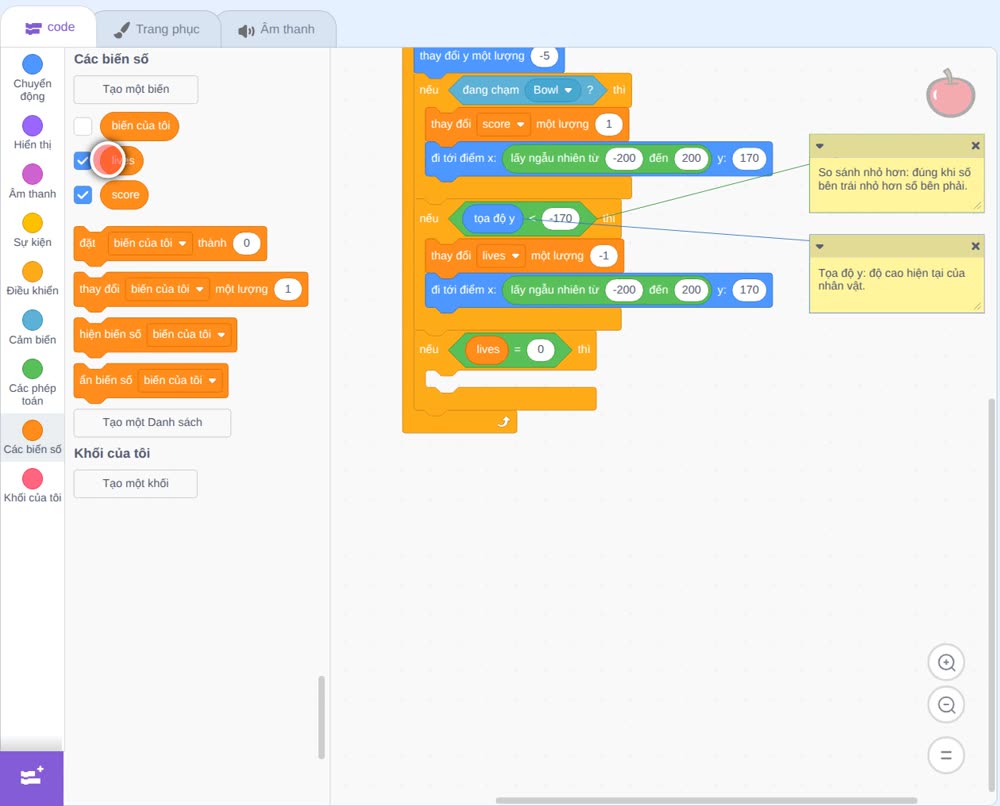Switch to the Âm thanh tab

click(277, 29)
